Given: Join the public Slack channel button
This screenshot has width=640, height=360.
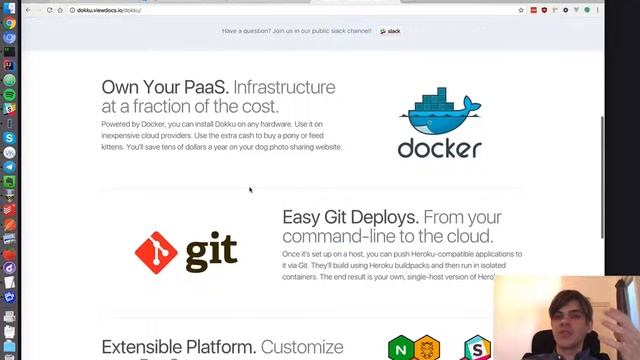Looking at the screenshot, I should pos(390,31).
